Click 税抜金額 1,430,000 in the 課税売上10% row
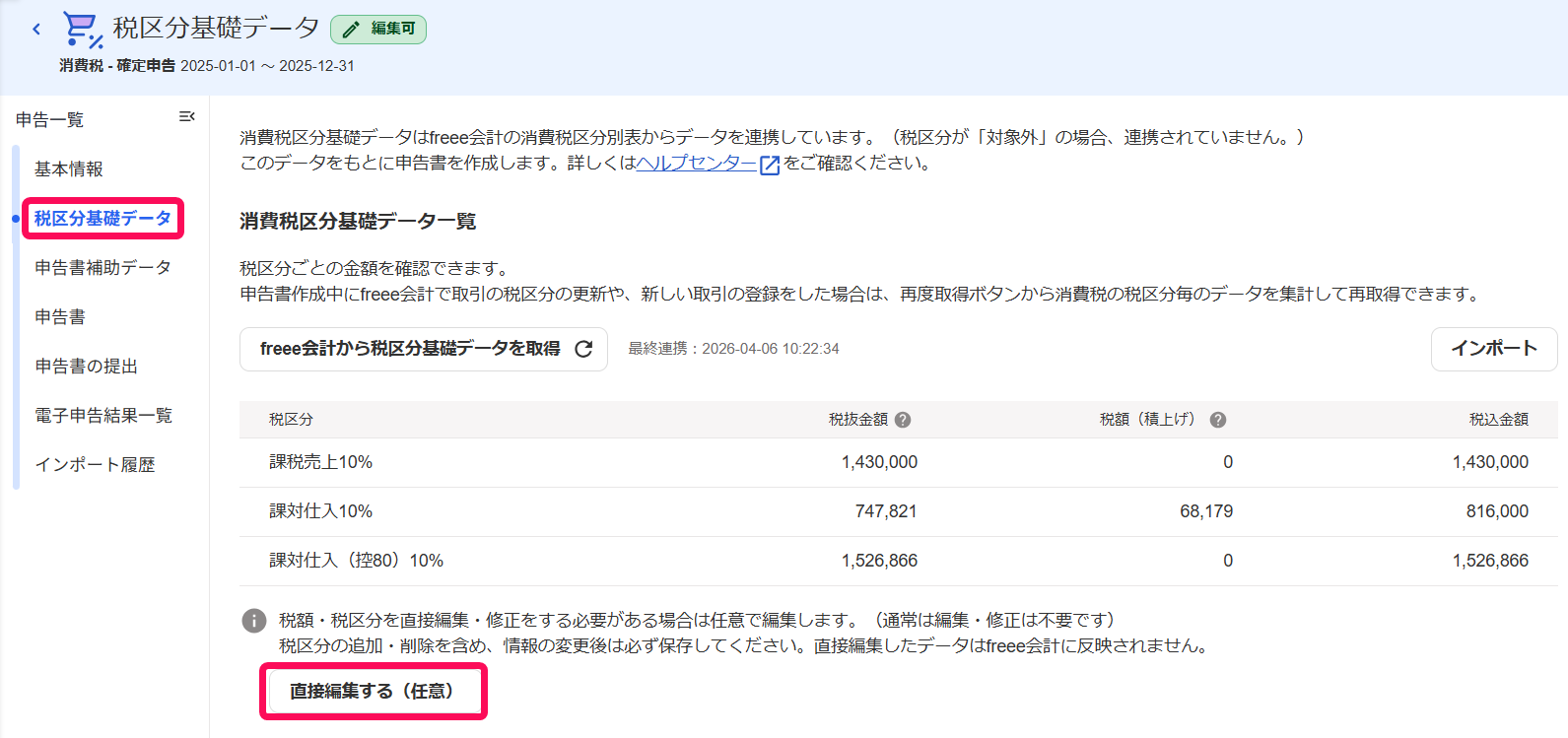Screen dimensions: 1568x738 879,462
